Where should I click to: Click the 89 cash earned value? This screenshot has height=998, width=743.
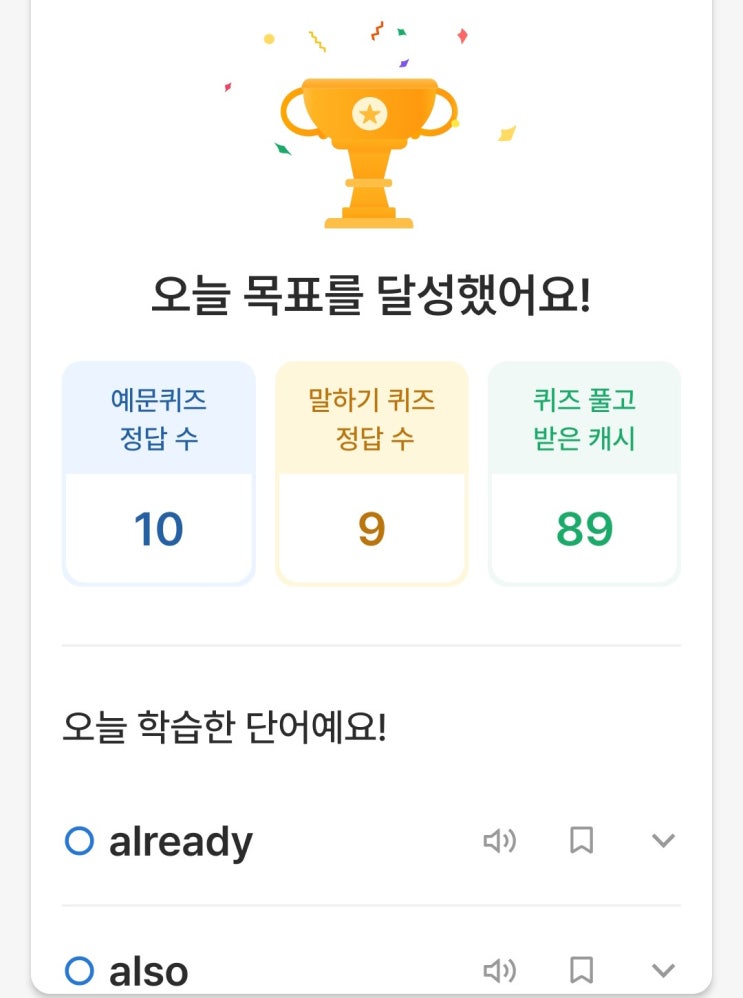584,529
